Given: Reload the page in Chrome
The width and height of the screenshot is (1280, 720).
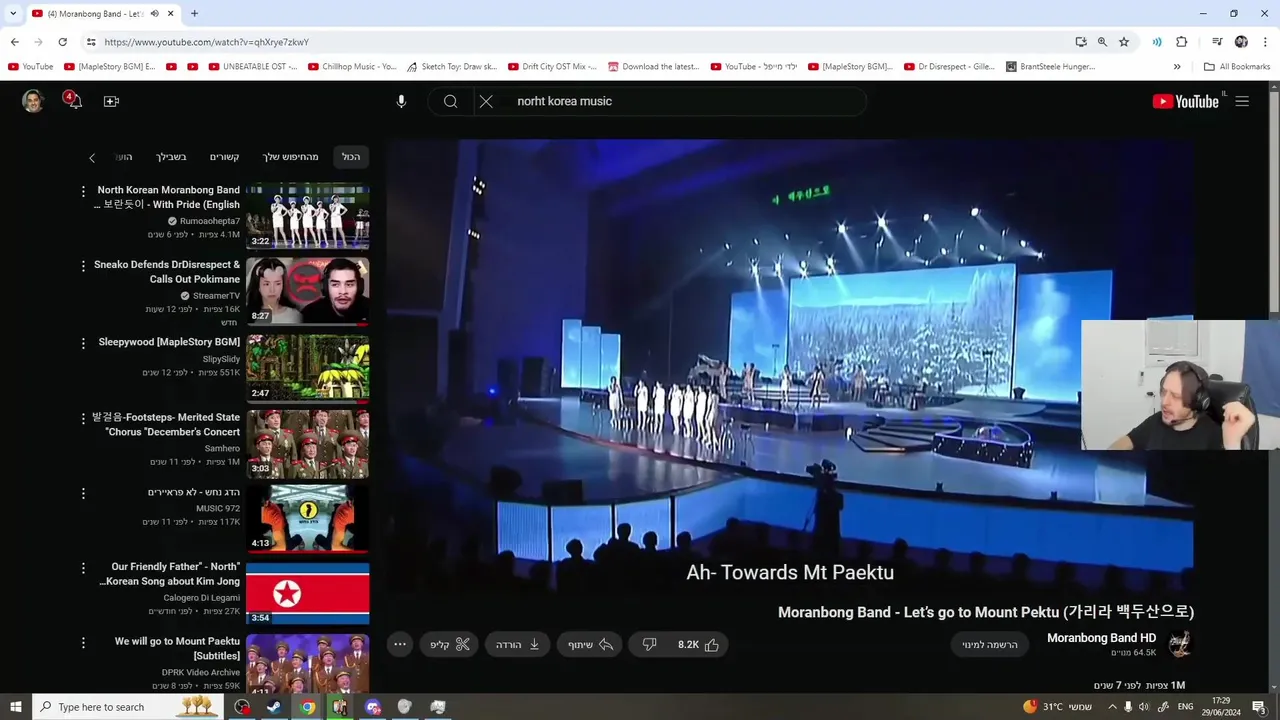Looking at the screenshot, I should pyautogui.click(x=62, y=42).
